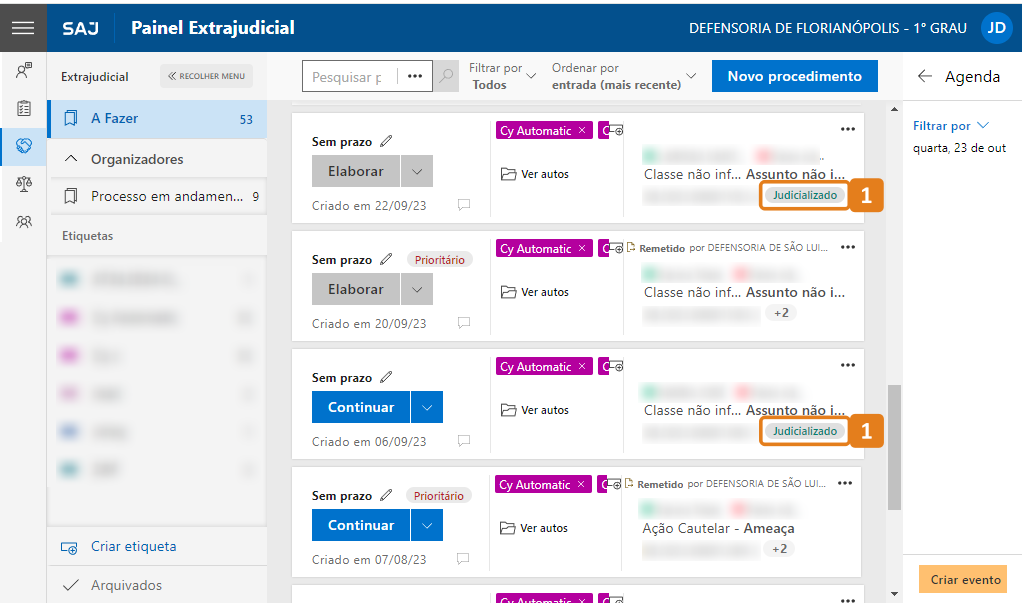Open more options on 07/08/23 card
This screenshot has width=1022, height=603.
[845, 483]
